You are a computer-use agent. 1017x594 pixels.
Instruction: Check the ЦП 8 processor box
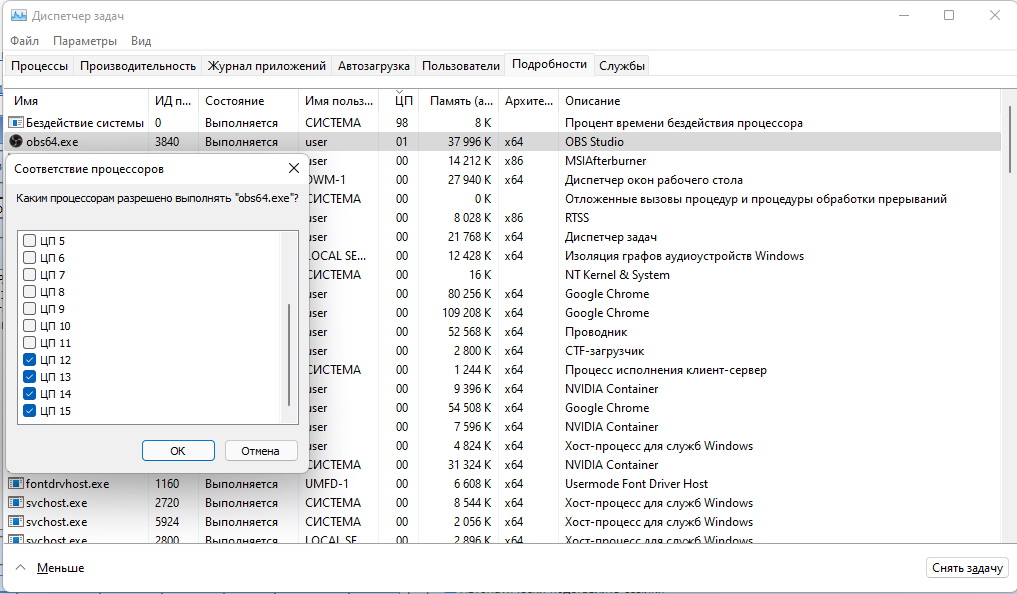pos(29,292)
